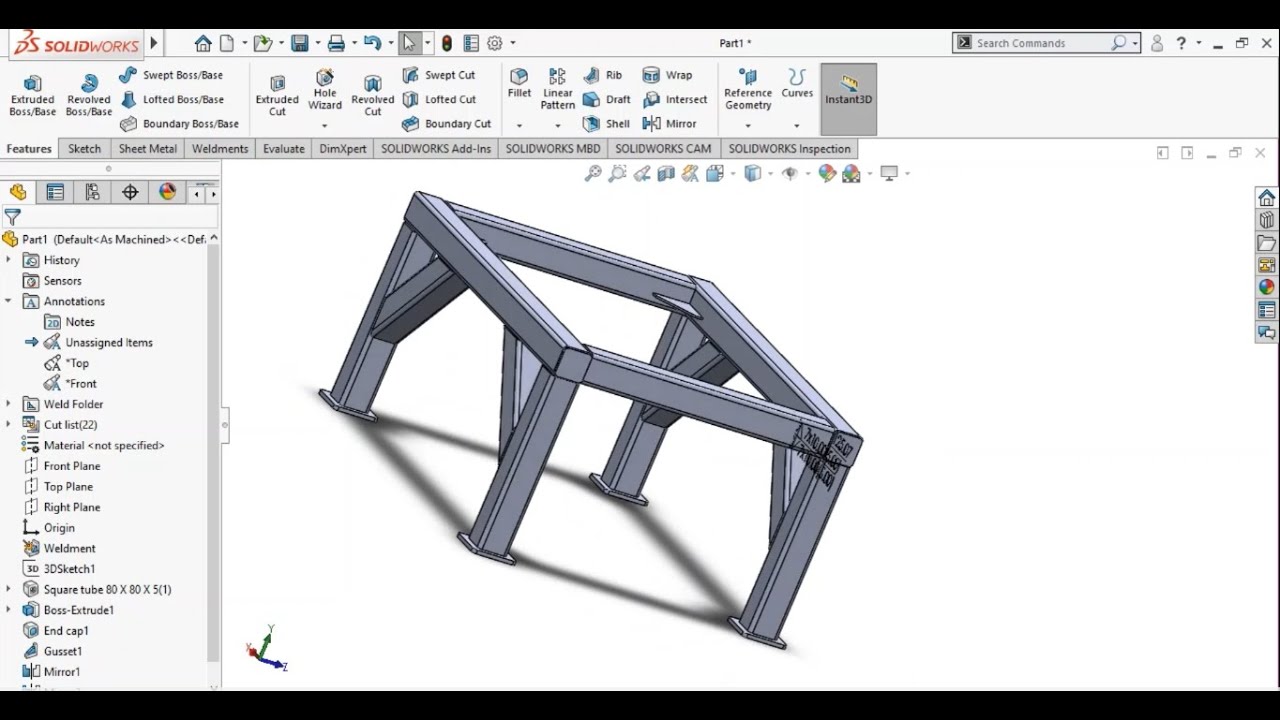Click the Print icon
The image size is (1280, 720).
(336, 43)
